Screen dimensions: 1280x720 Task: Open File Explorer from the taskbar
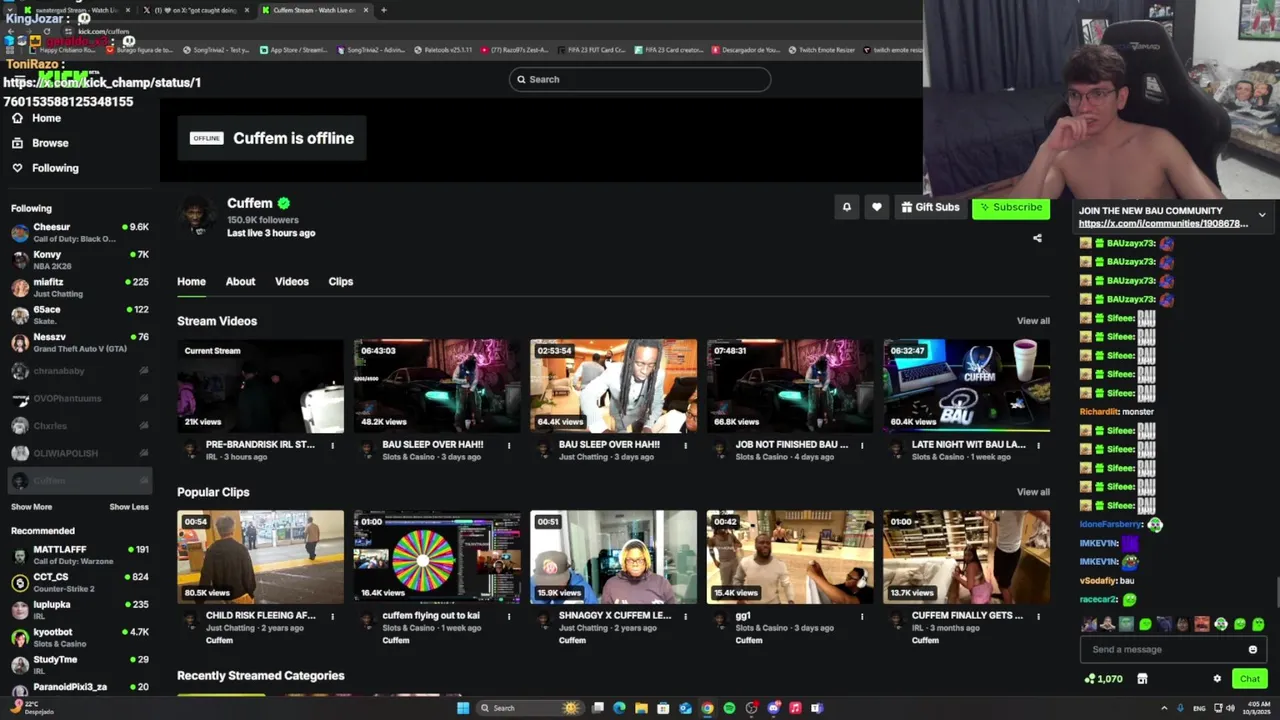pos(641,708)
